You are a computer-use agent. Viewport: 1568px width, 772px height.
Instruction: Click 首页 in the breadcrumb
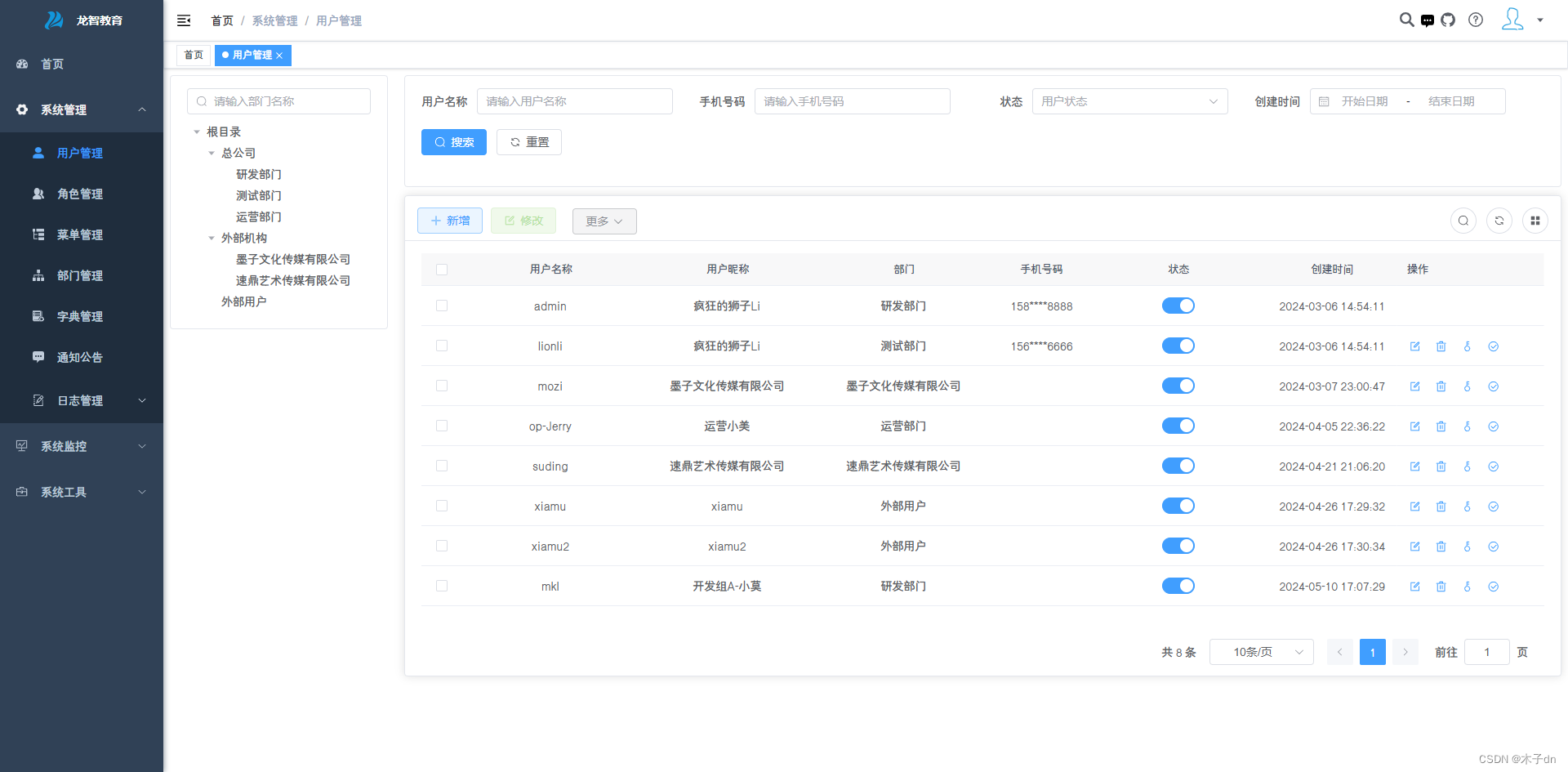pos(222,20)
